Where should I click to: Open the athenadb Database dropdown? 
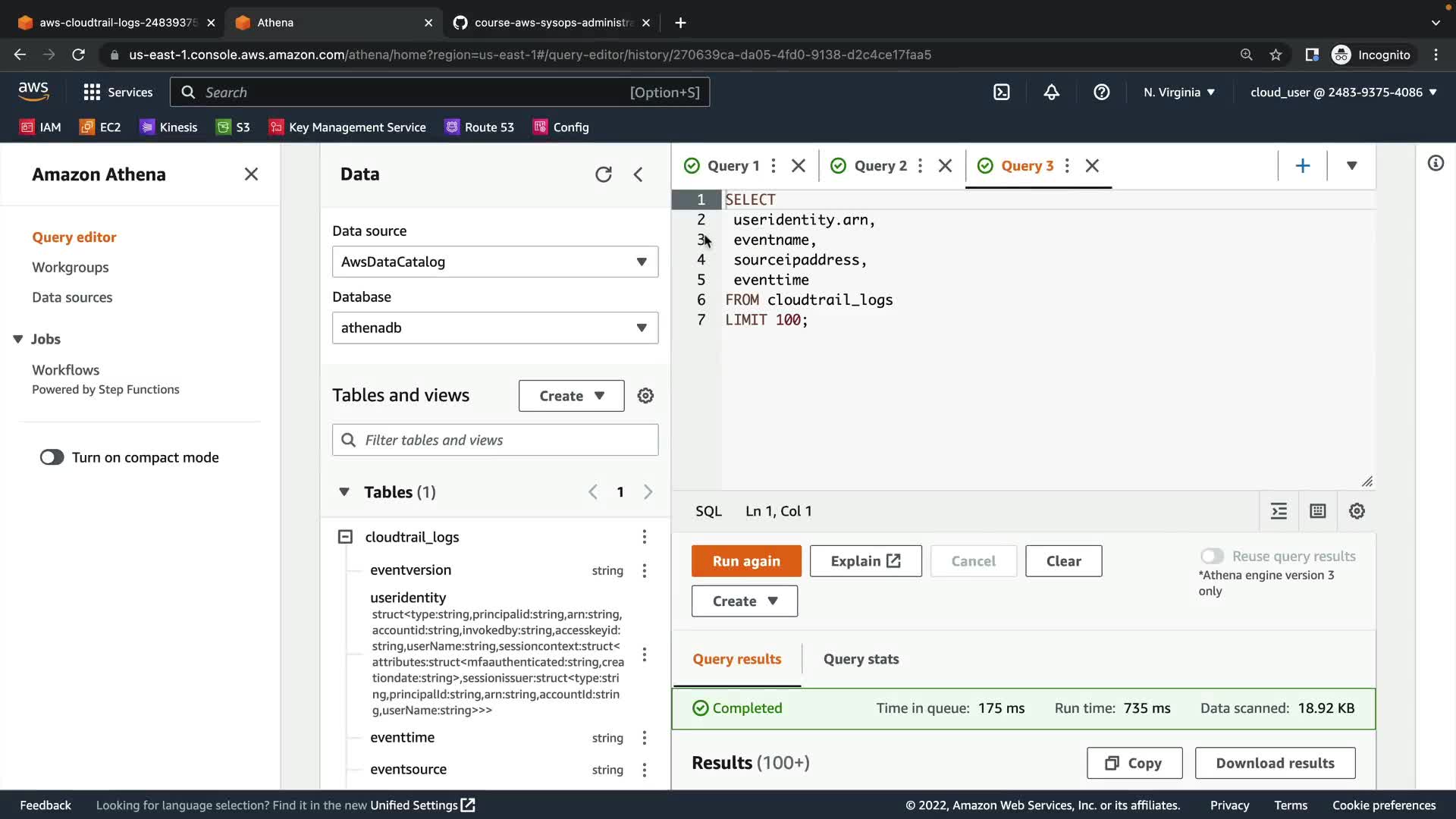click(494, 328)
